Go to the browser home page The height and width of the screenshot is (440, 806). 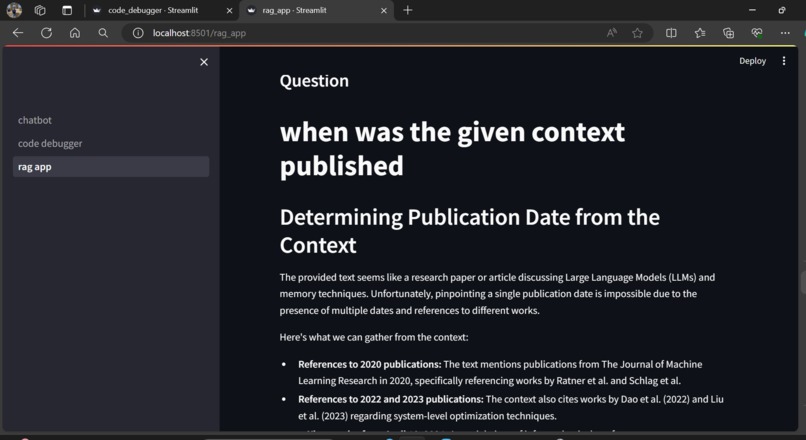click(75, 33)
